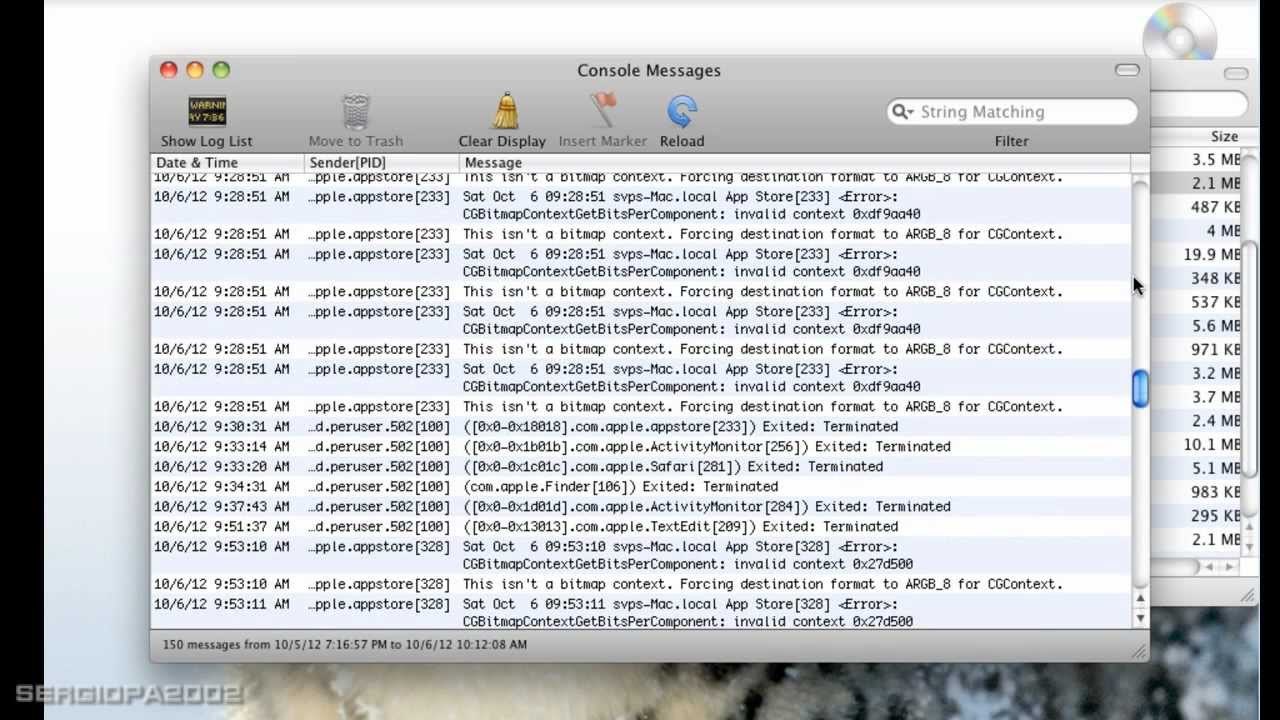Select the 983 KB entry in background window

(1215, 492)
